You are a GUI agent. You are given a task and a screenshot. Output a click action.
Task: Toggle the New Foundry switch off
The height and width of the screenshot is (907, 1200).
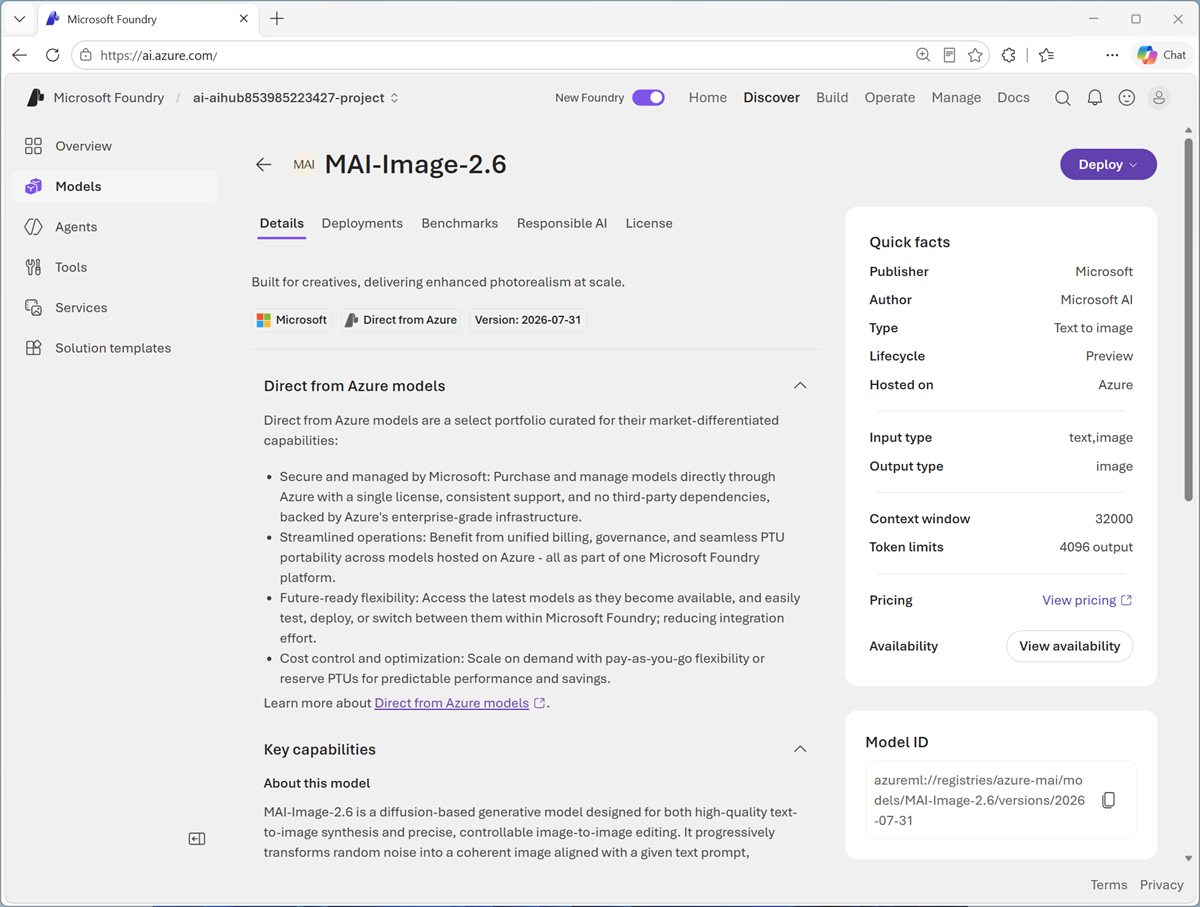648,98
